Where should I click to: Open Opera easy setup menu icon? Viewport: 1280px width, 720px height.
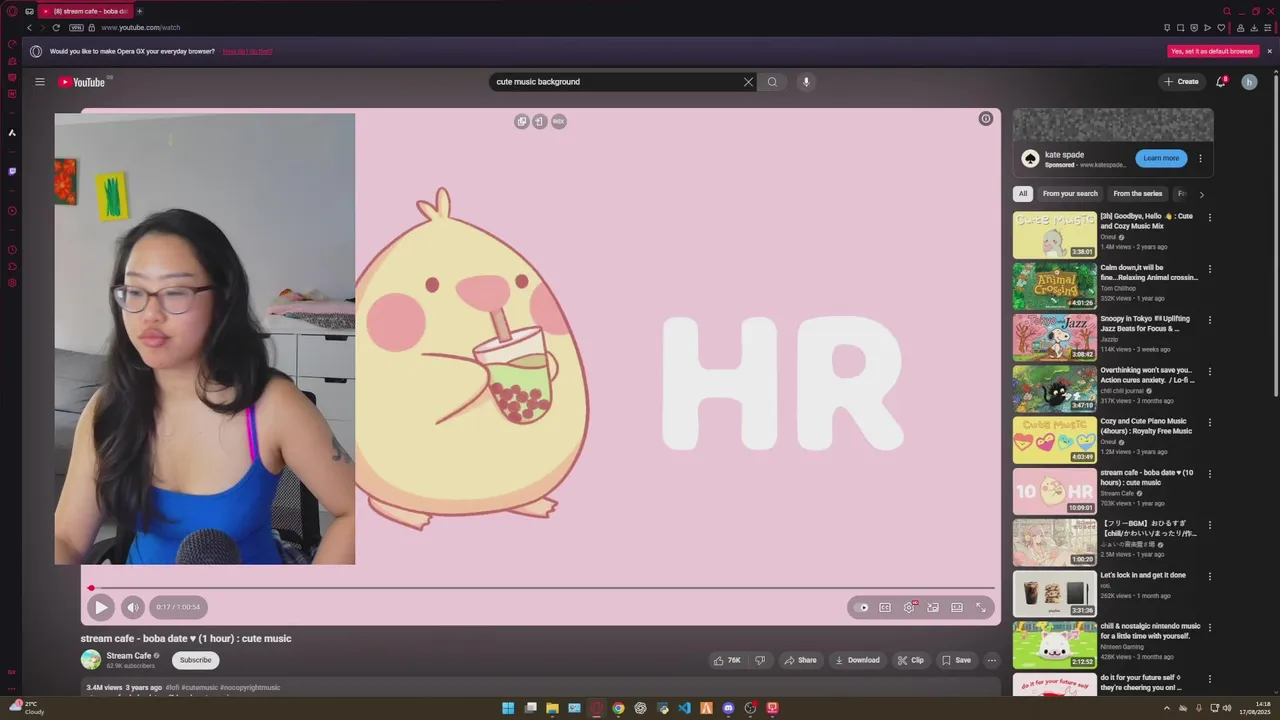click(1267, 28)
